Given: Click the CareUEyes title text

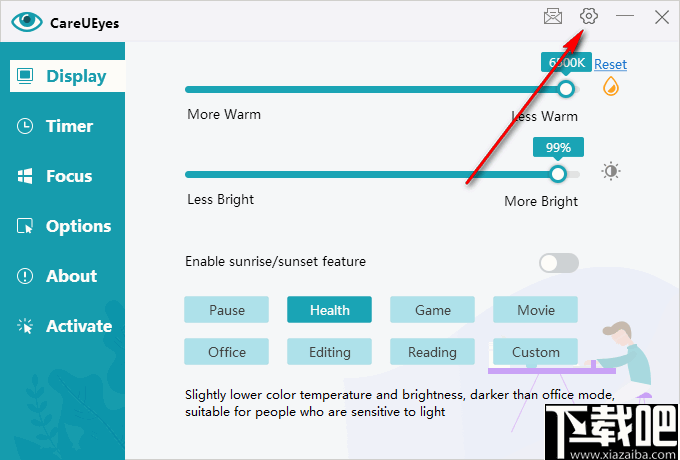Looking at the screenshot, I should [85, 23].
